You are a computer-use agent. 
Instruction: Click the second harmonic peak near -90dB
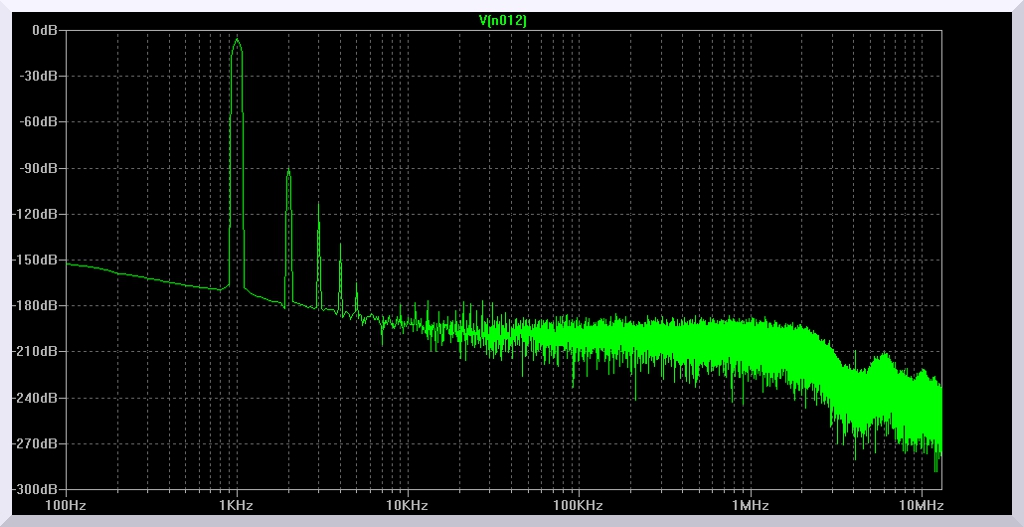click(288, 171)
